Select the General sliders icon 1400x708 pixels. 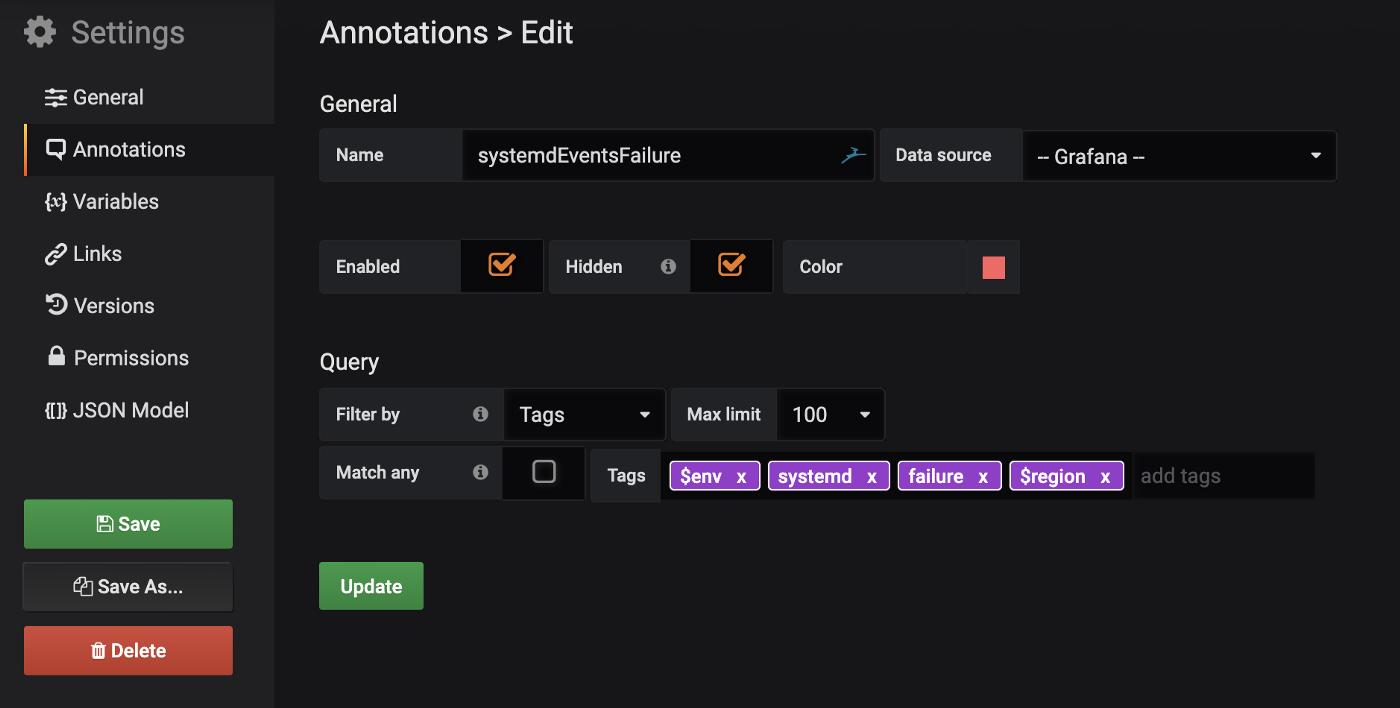point(55,97)
